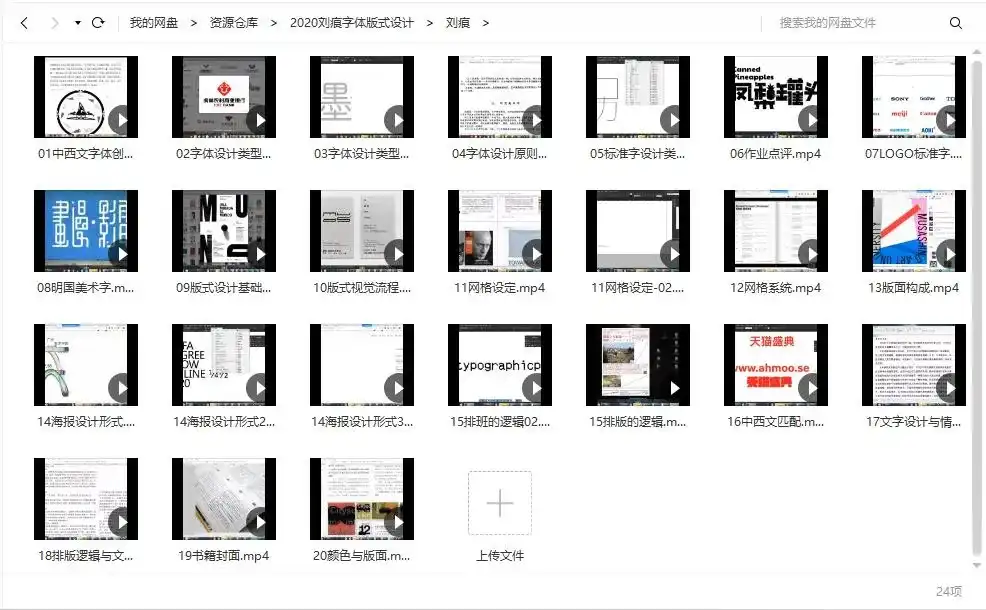Open thumbnail for 11网格设定.mp4

tap(499, 230)
